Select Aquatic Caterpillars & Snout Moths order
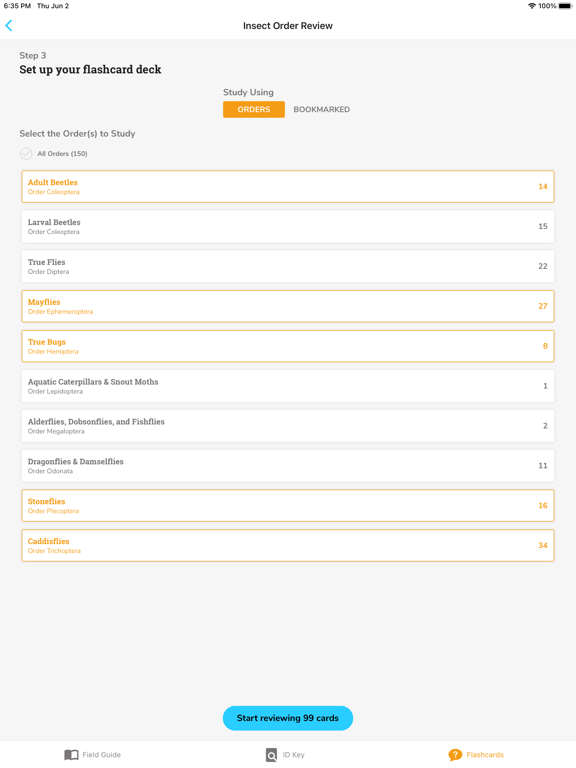This screenshot has height=768, width=576. tap(288, 386)
